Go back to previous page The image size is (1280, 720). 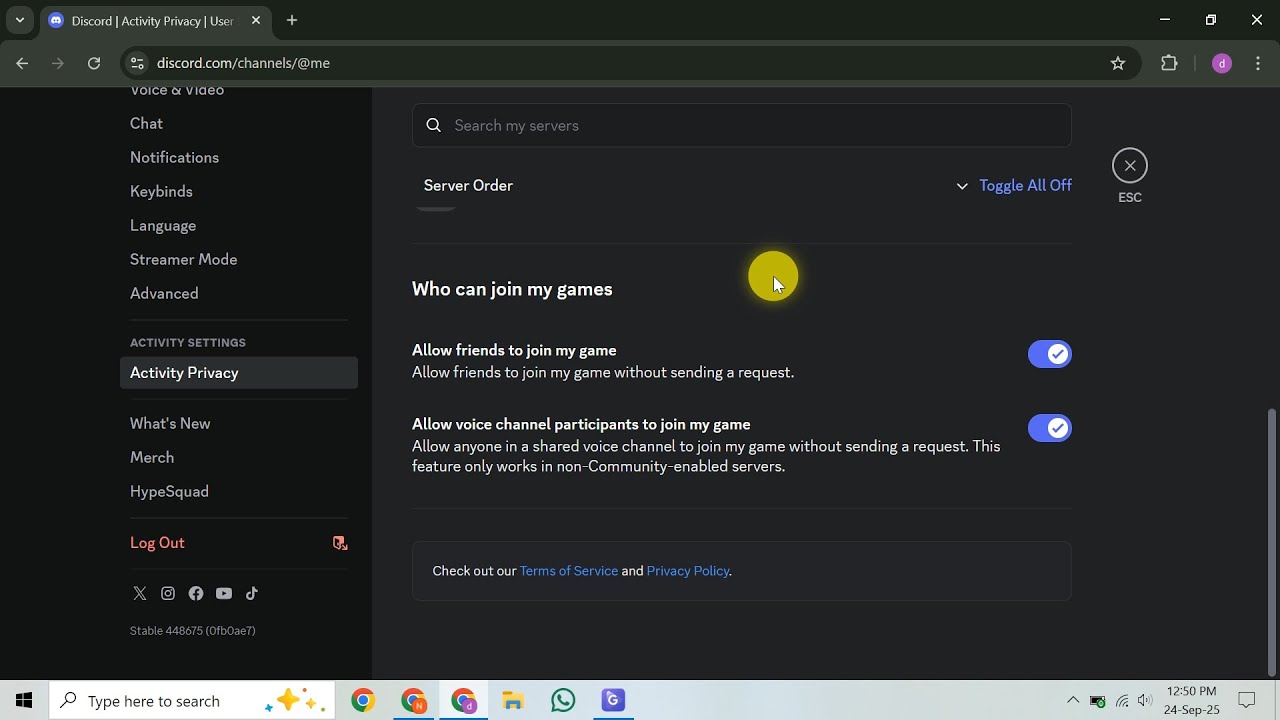22,63
